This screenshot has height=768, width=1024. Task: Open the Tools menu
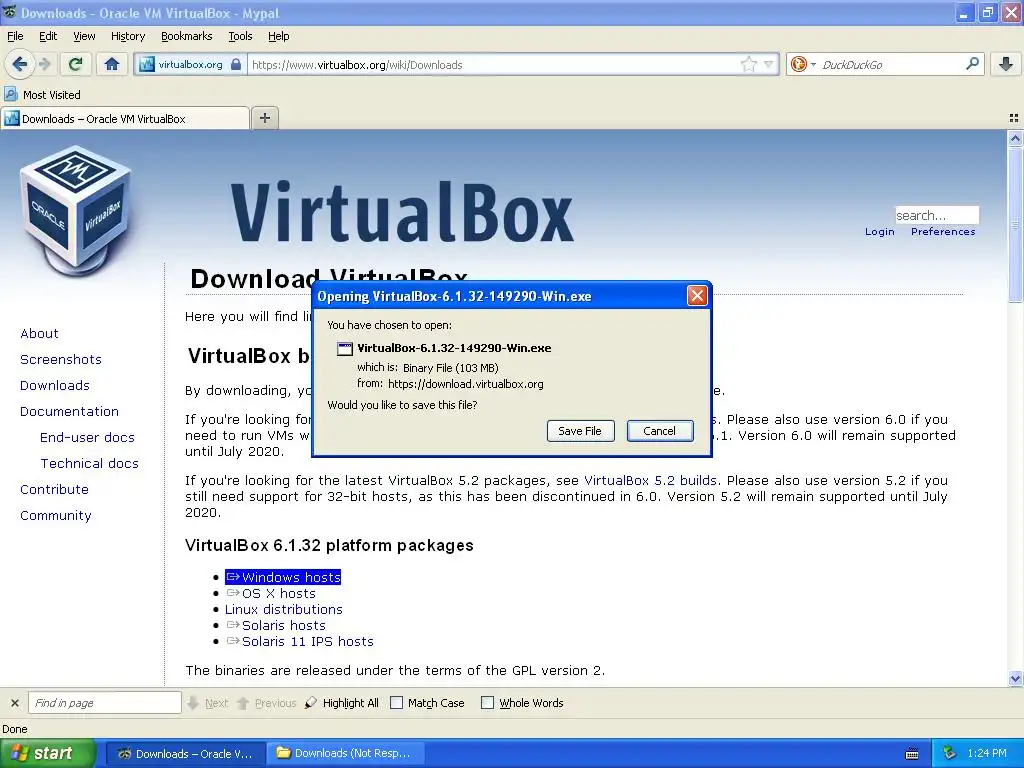[x=240, y=36]
